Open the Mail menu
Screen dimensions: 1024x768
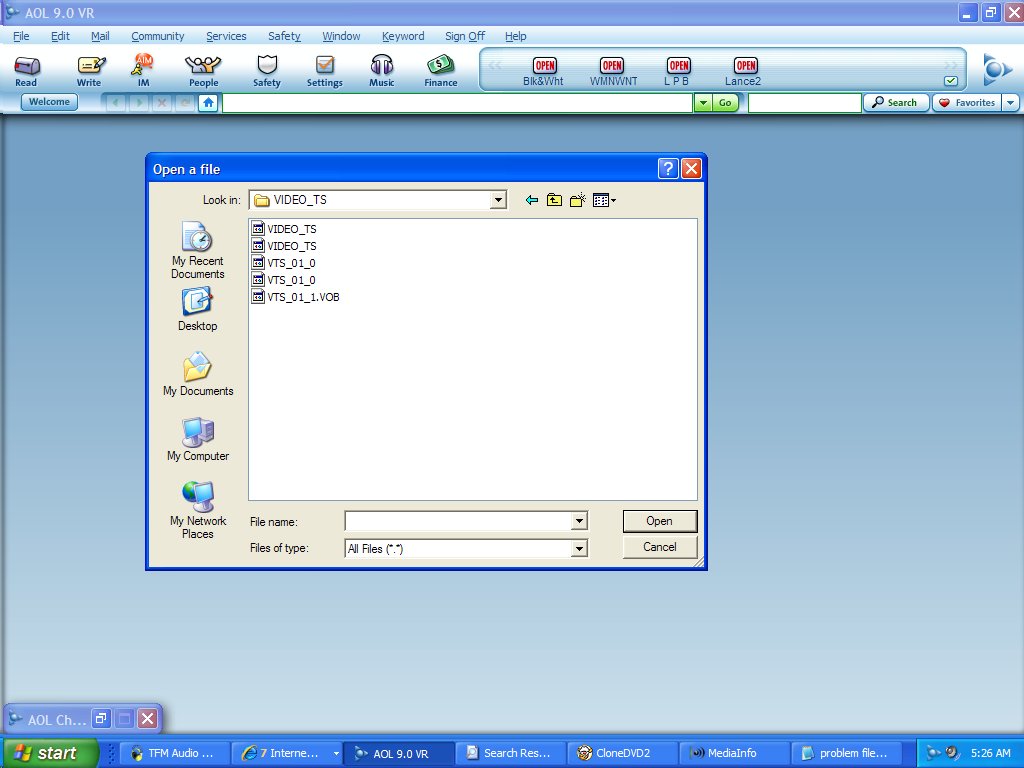coord(100,36)
